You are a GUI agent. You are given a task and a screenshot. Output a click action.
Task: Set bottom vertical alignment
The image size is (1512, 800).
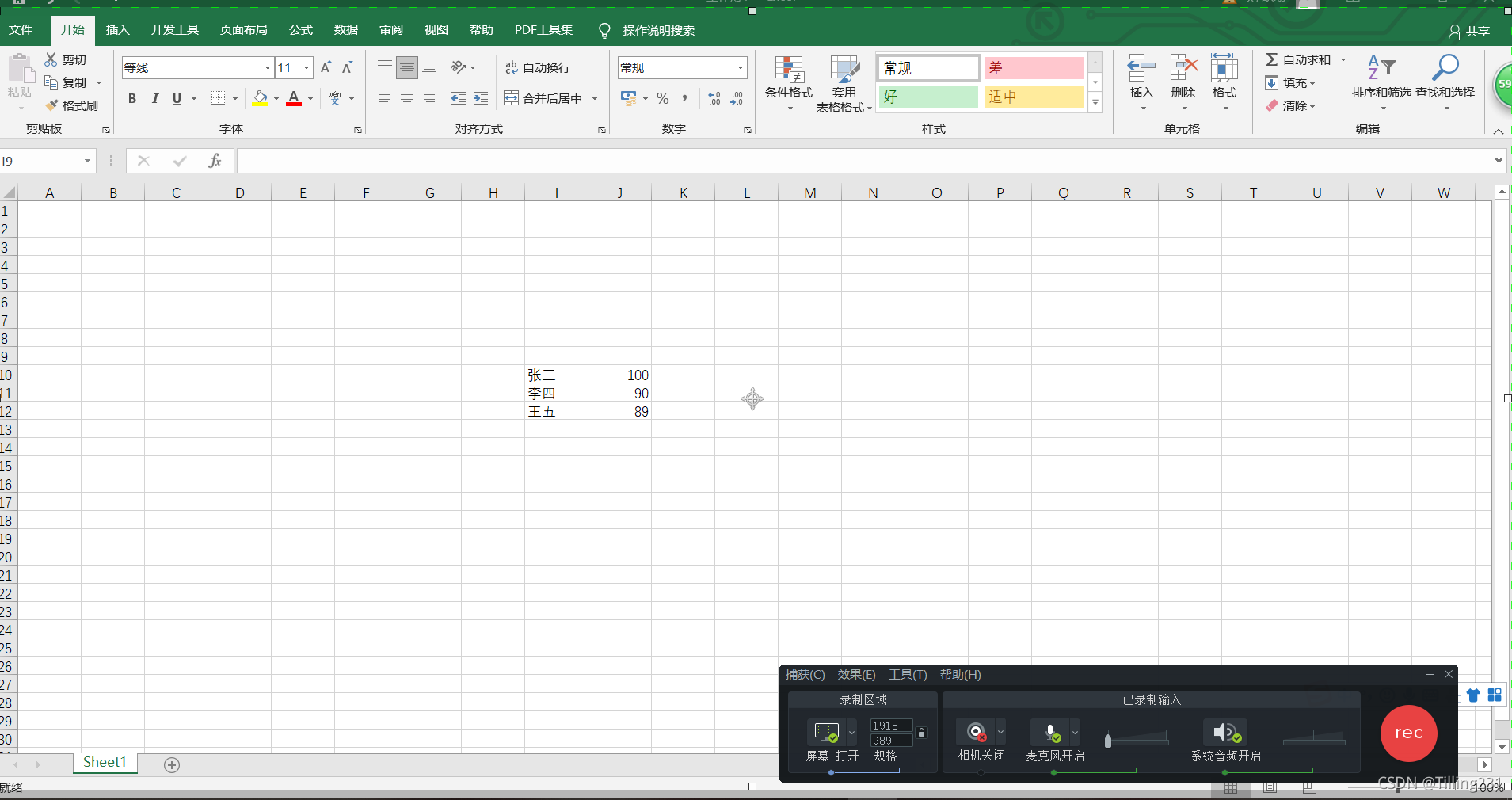pos(429,67)
